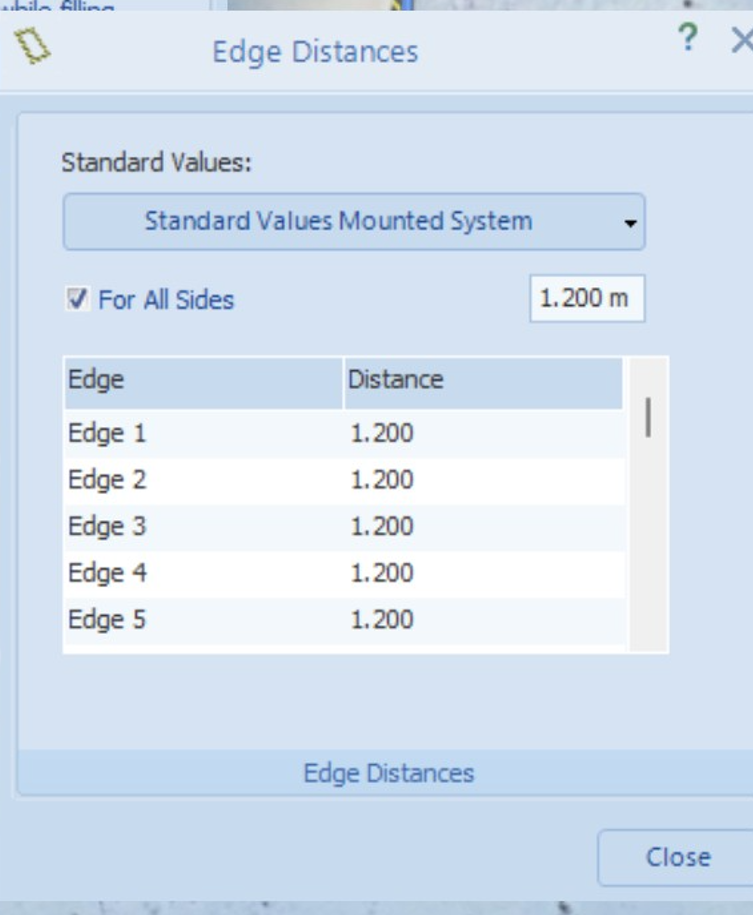The height and width of the screenshot is (915, 753).
Task: Select the Edge 1 row label
Action: click(107, 434)
